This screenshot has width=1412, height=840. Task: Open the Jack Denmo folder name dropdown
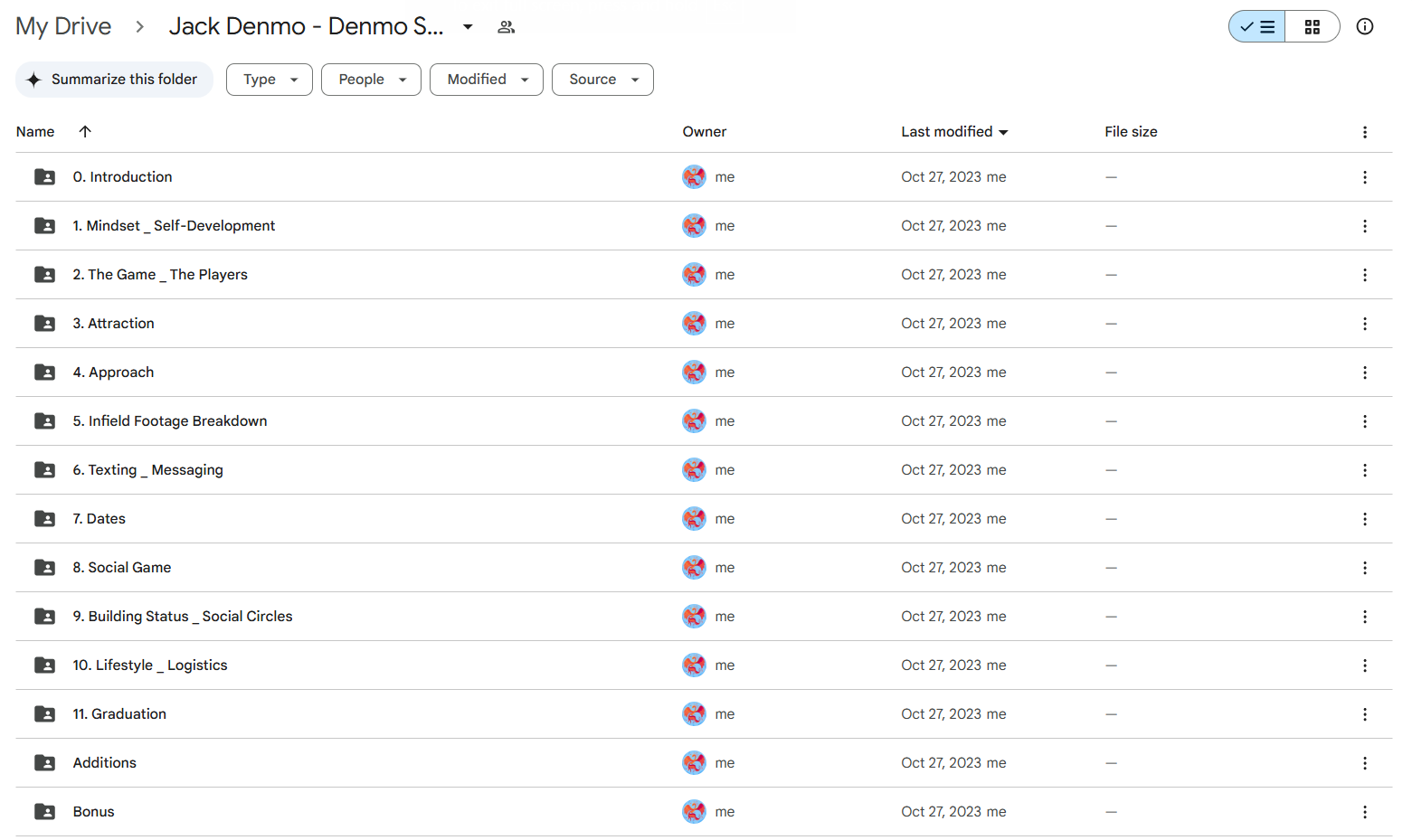click(x=468, y=27)
